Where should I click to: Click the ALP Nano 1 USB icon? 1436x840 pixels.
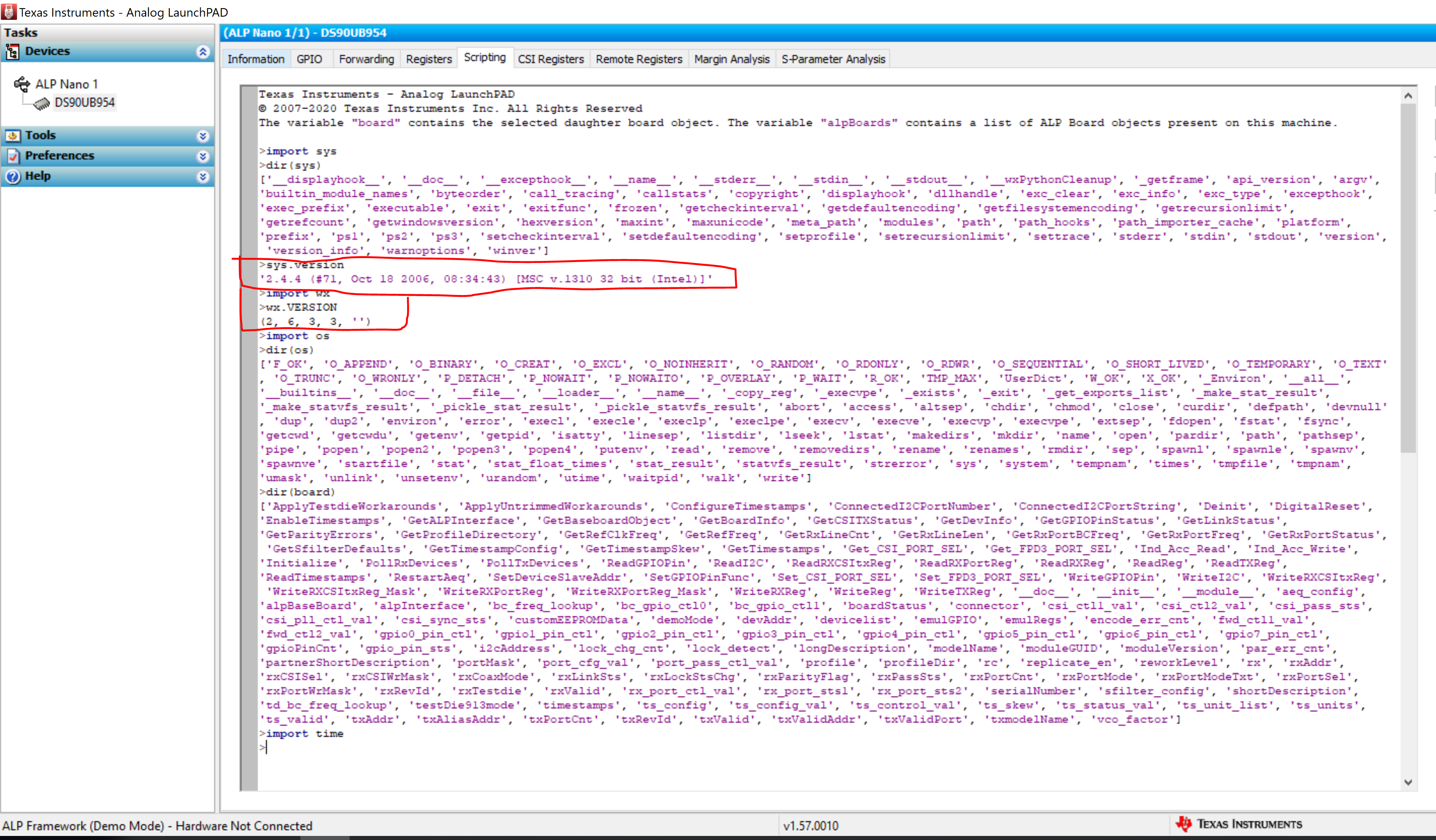(22, 84)
